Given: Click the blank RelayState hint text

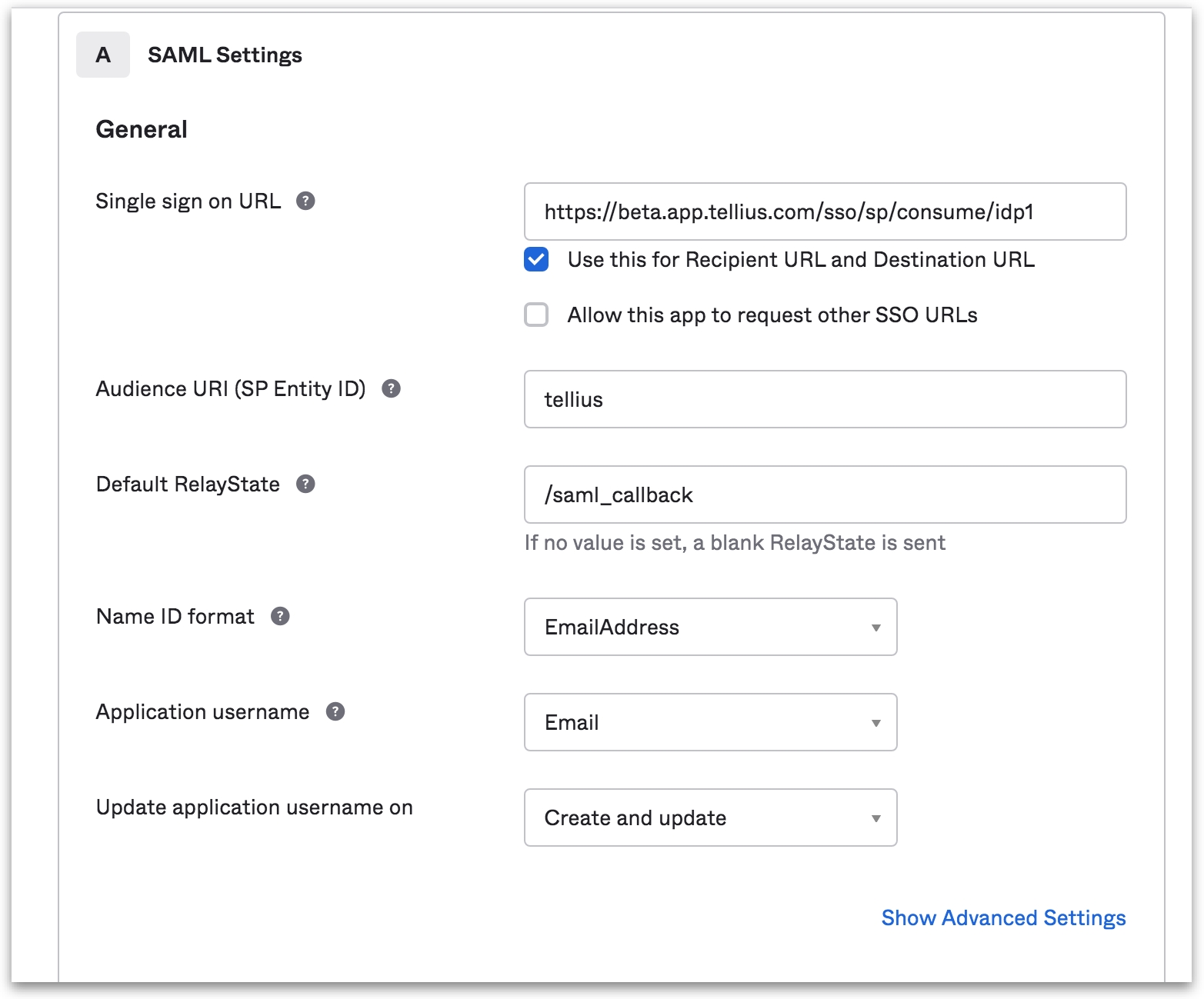Looking at the screenshot, I should point(734,543).
